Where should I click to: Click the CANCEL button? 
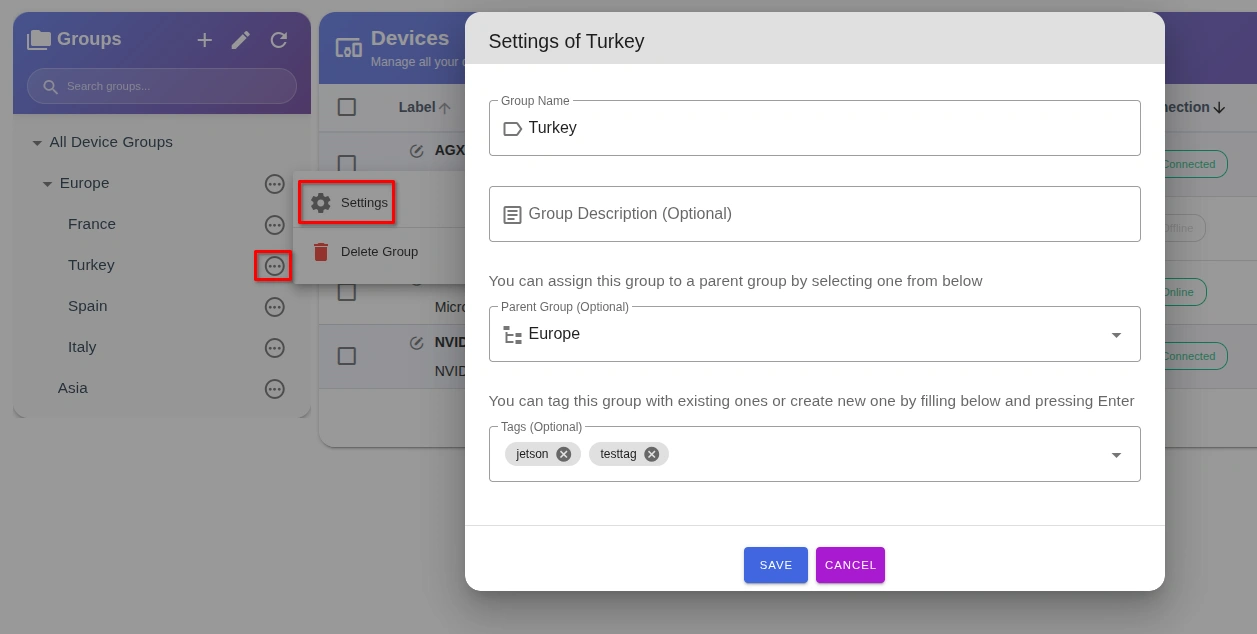point(850,565)
